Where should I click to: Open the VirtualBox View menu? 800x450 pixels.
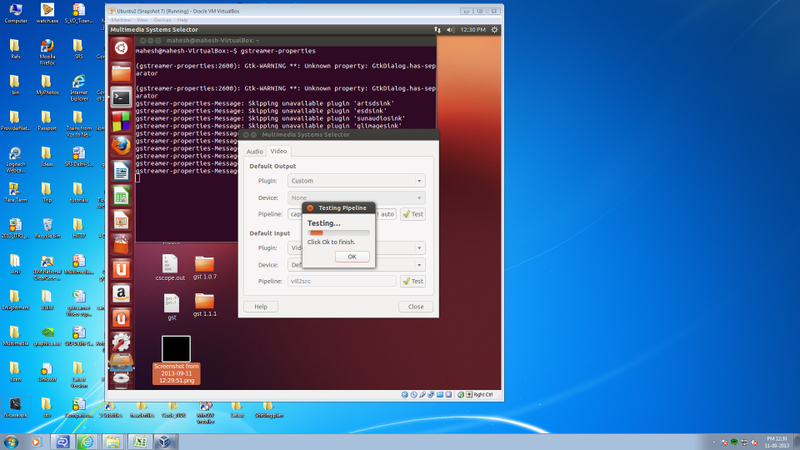click(x=142, y=20)
